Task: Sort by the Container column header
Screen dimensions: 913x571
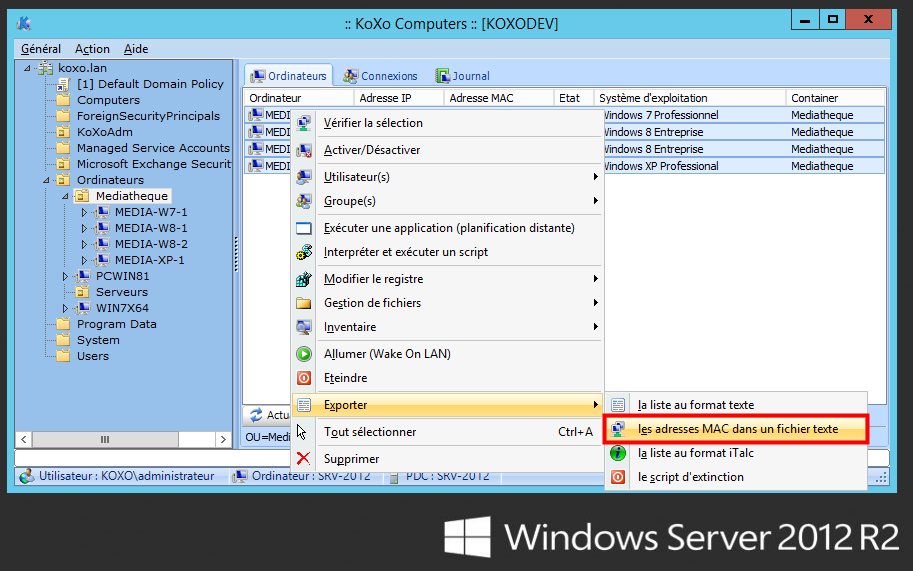Action: point(836,98)
